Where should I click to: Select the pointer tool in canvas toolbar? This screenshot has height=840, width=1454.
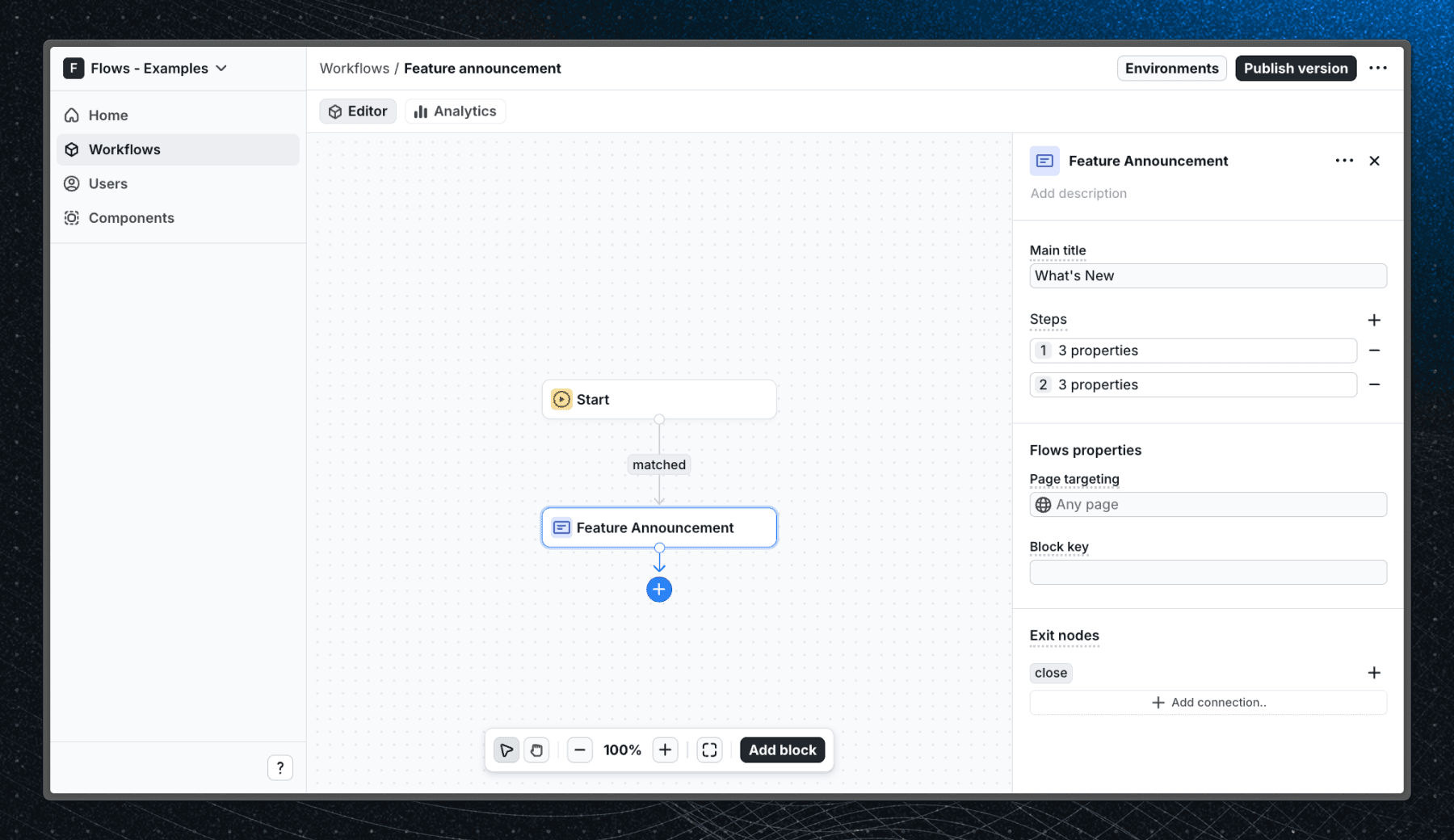tap(506, 750)
